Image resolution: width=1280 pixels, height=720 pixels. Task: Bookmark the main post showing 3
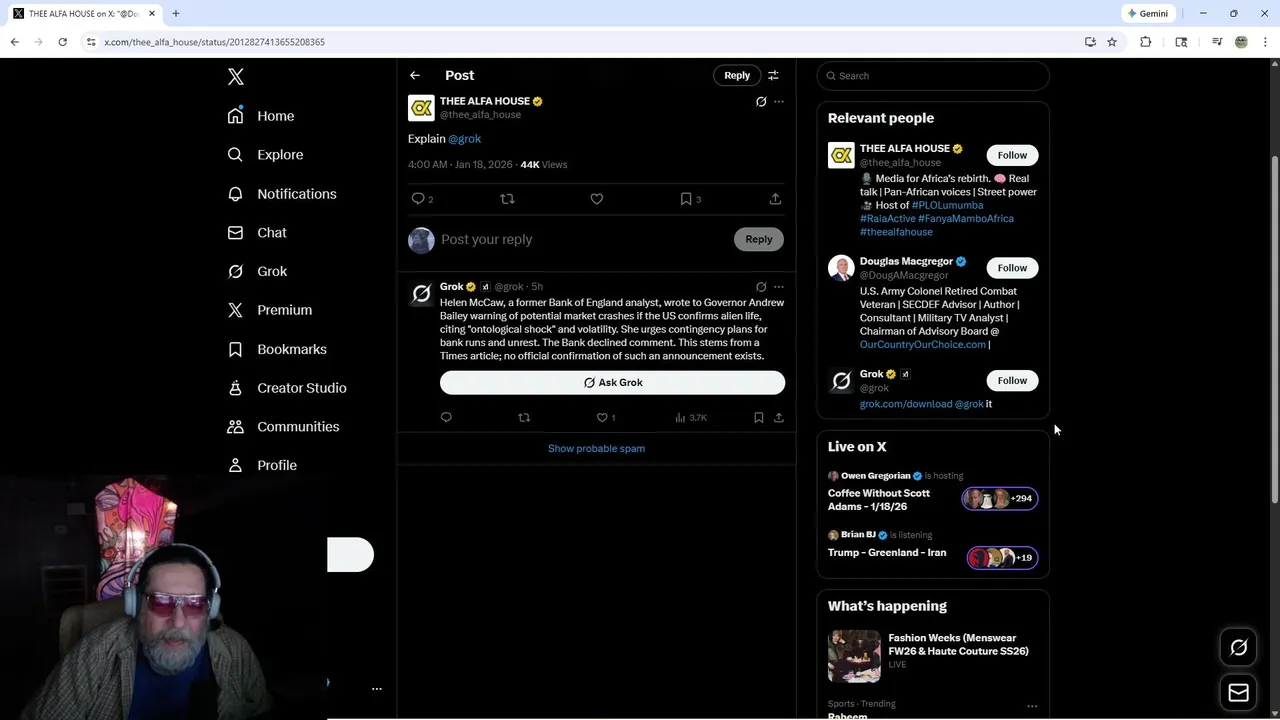click(690, 199)
